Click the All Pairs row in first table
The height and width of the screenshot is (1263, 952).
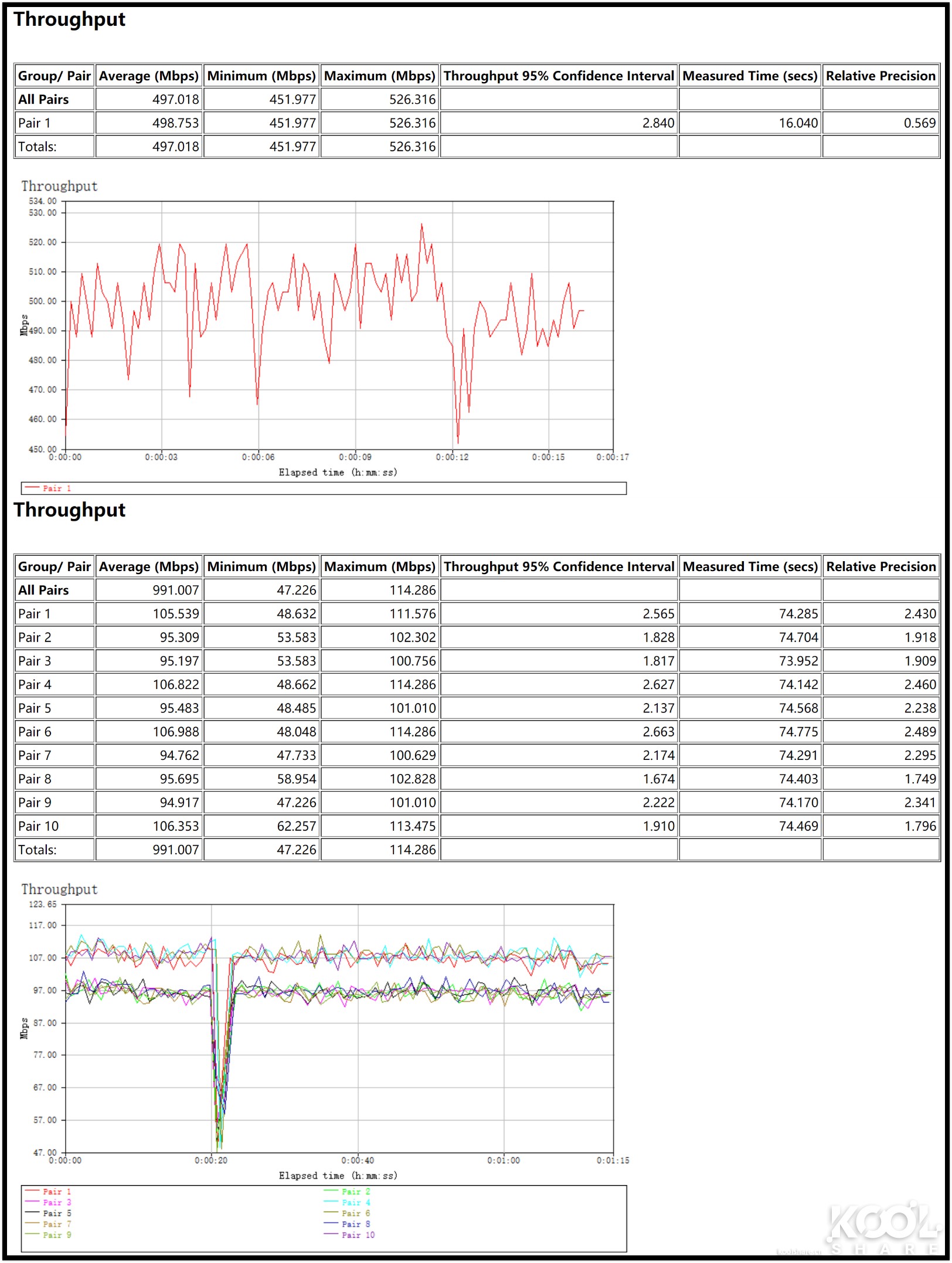coord(43,99)
